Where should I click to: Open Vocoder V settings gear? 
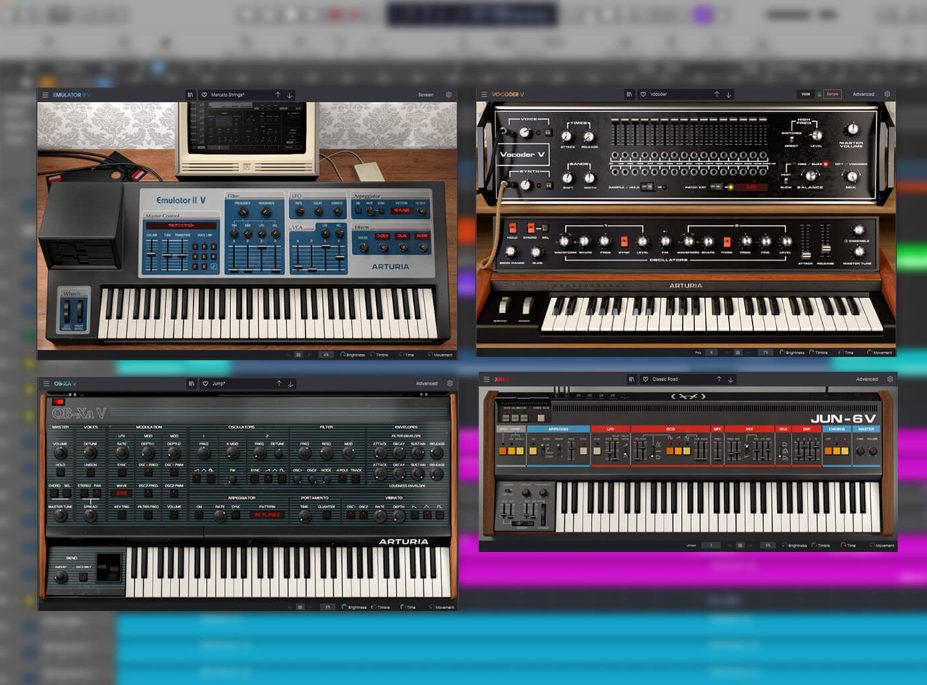[x=887, y=94]
